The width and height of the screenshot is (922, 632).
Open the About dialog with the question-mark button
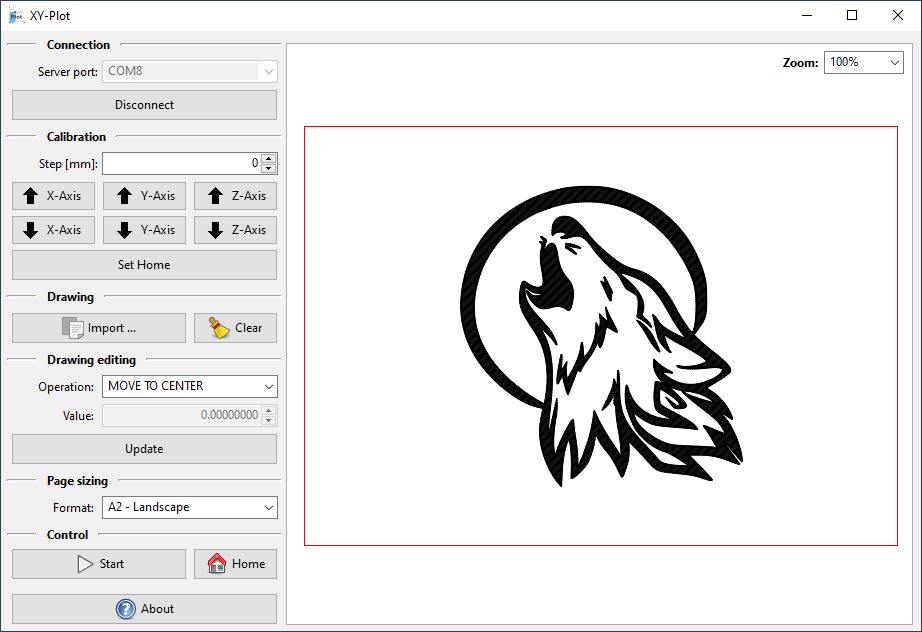[144, 609]
